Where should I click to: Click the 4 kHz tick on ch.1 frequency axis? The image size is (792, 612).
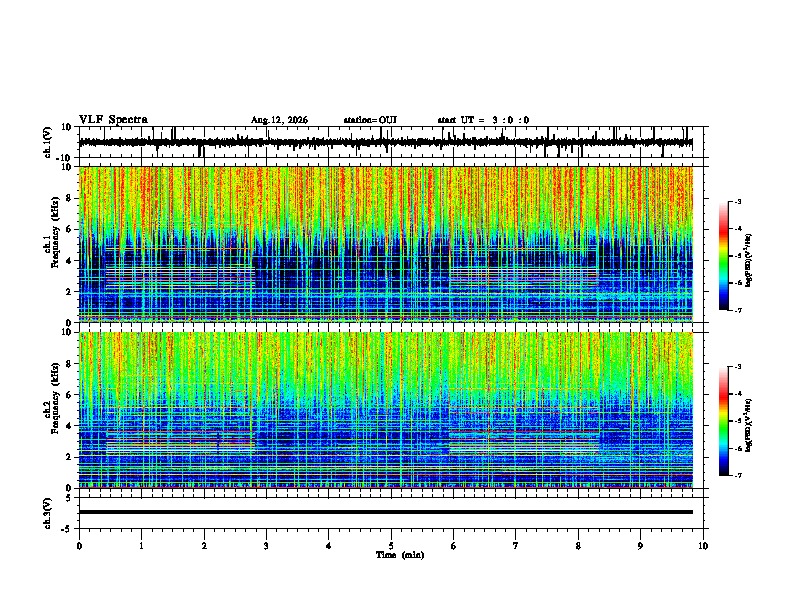(70, 261)
